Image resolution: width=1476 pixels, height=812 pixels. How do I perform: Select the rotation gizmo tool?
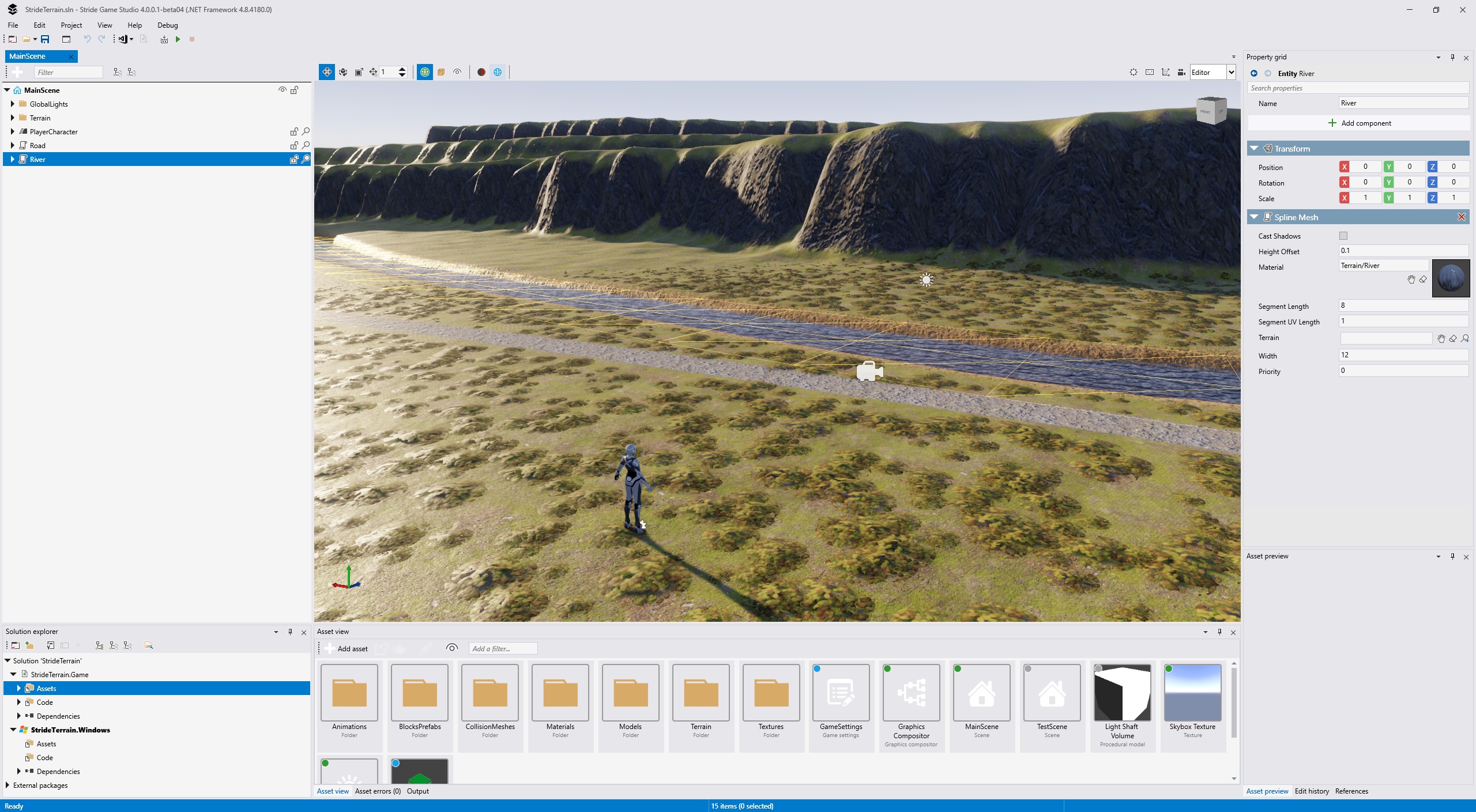click(343, 72)
